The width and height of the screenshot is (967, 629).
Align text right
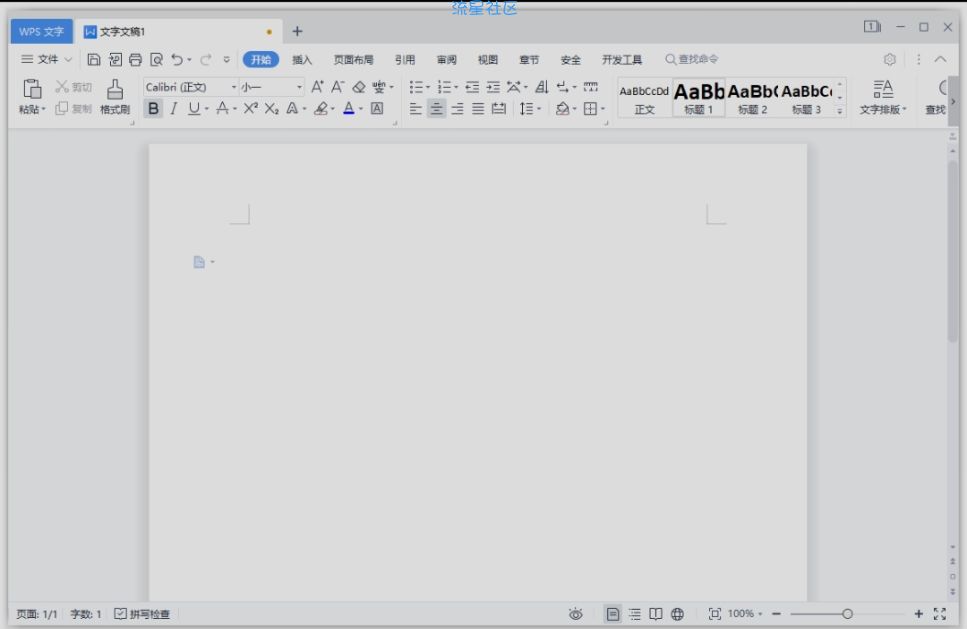coord(457,109)
